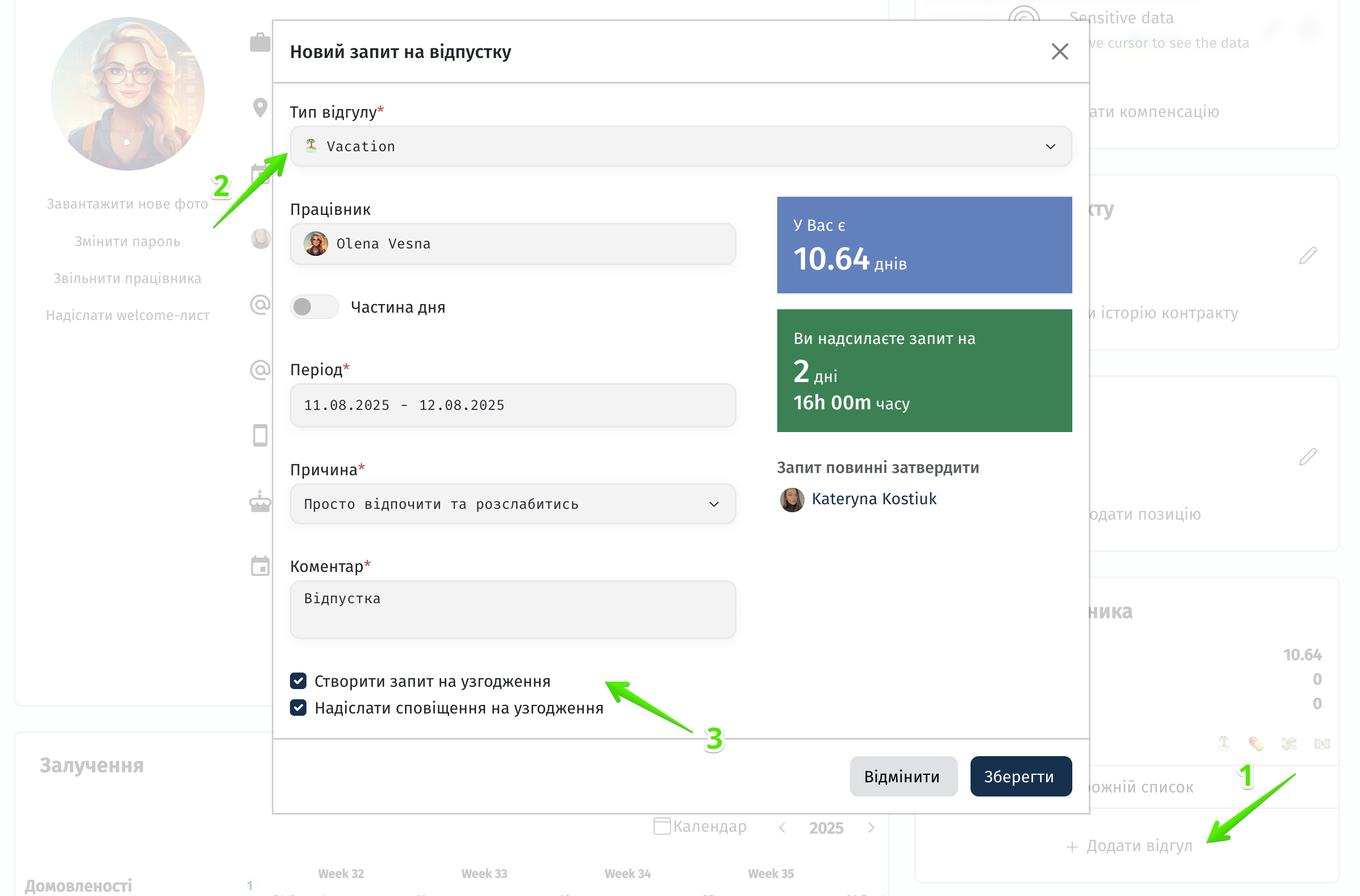Open the leave type Vacation dropdown
Image resolution: width=1360 pixels, height=896 pixels.
pyautogui.click(x=681, y=146)
